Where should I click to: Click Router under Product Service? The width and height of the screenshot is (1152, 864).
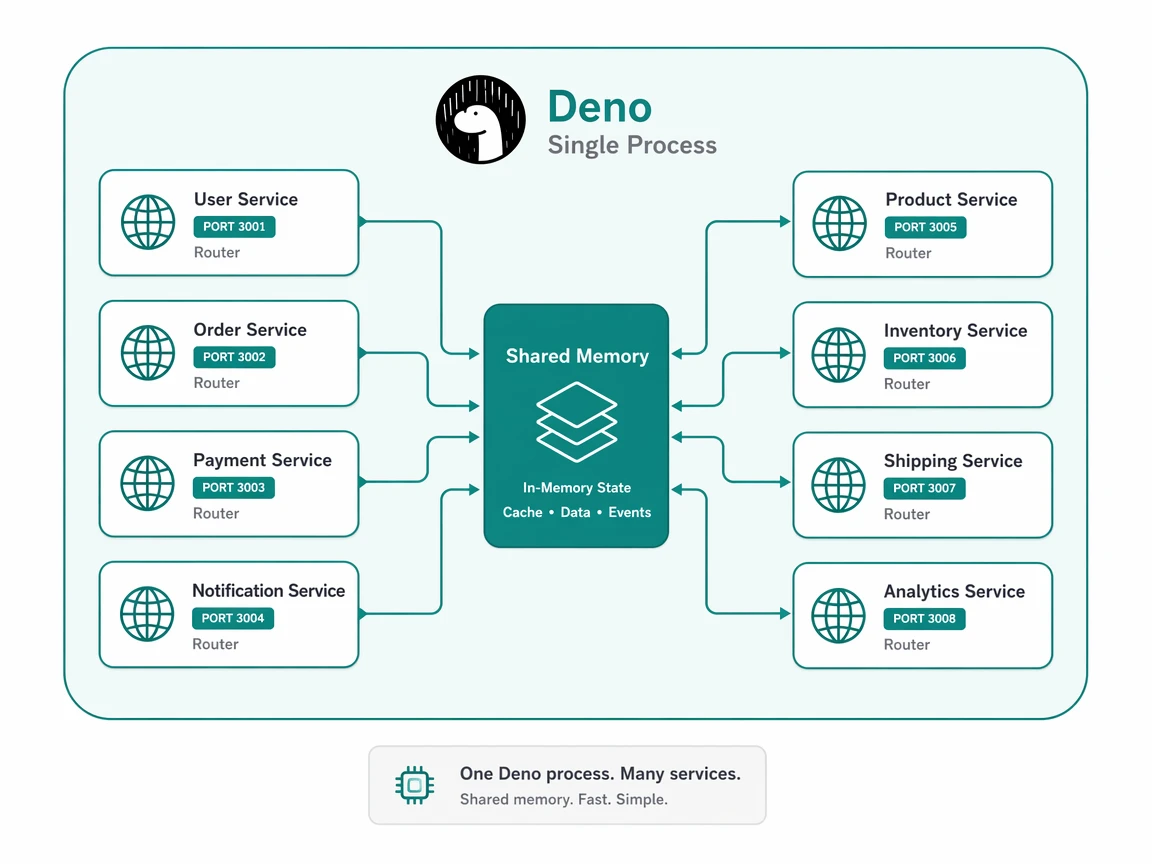tap(908, 253)
